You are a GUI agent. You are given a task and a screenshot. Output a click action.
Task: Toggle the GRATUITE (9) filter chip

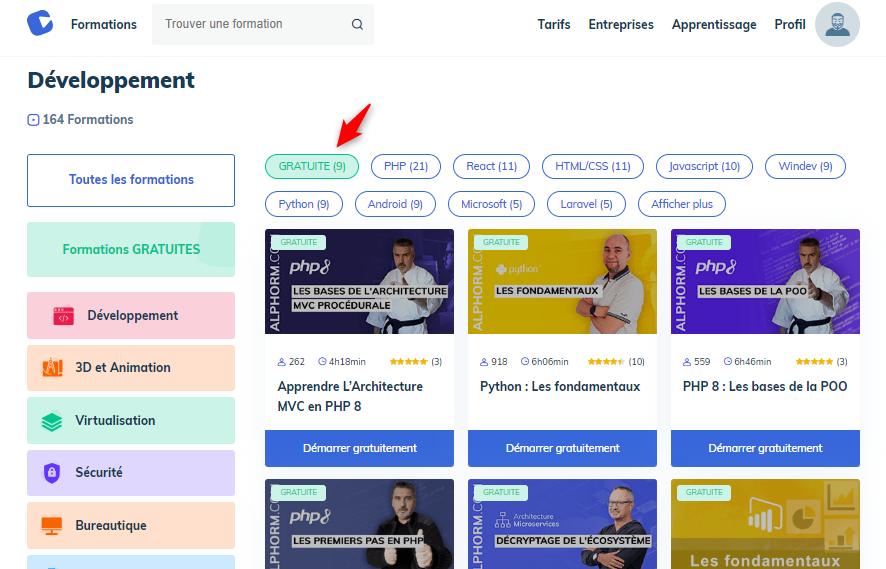point(312,166)
